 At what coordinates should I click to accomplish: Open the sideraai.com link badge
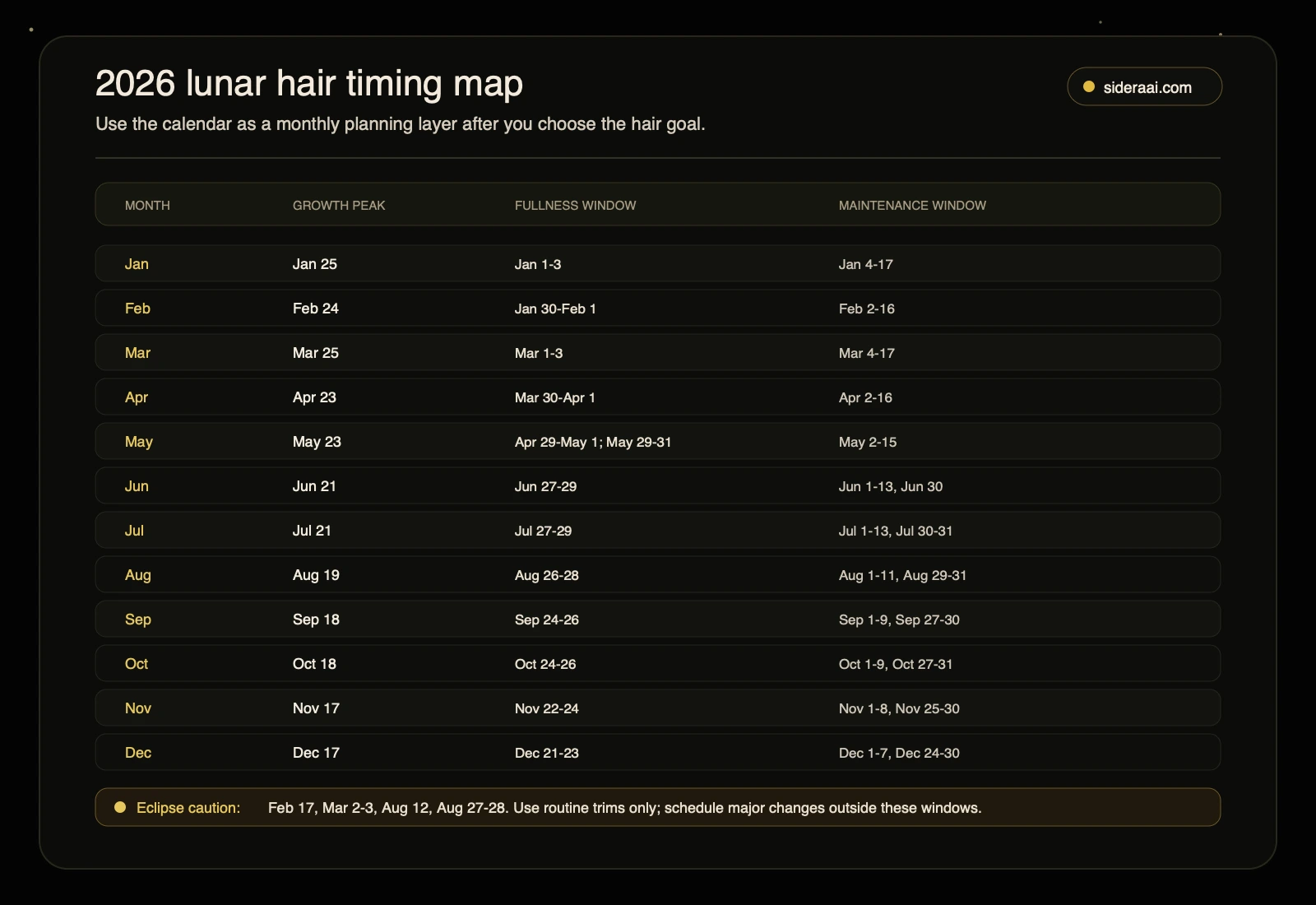tap(1144, 86)
